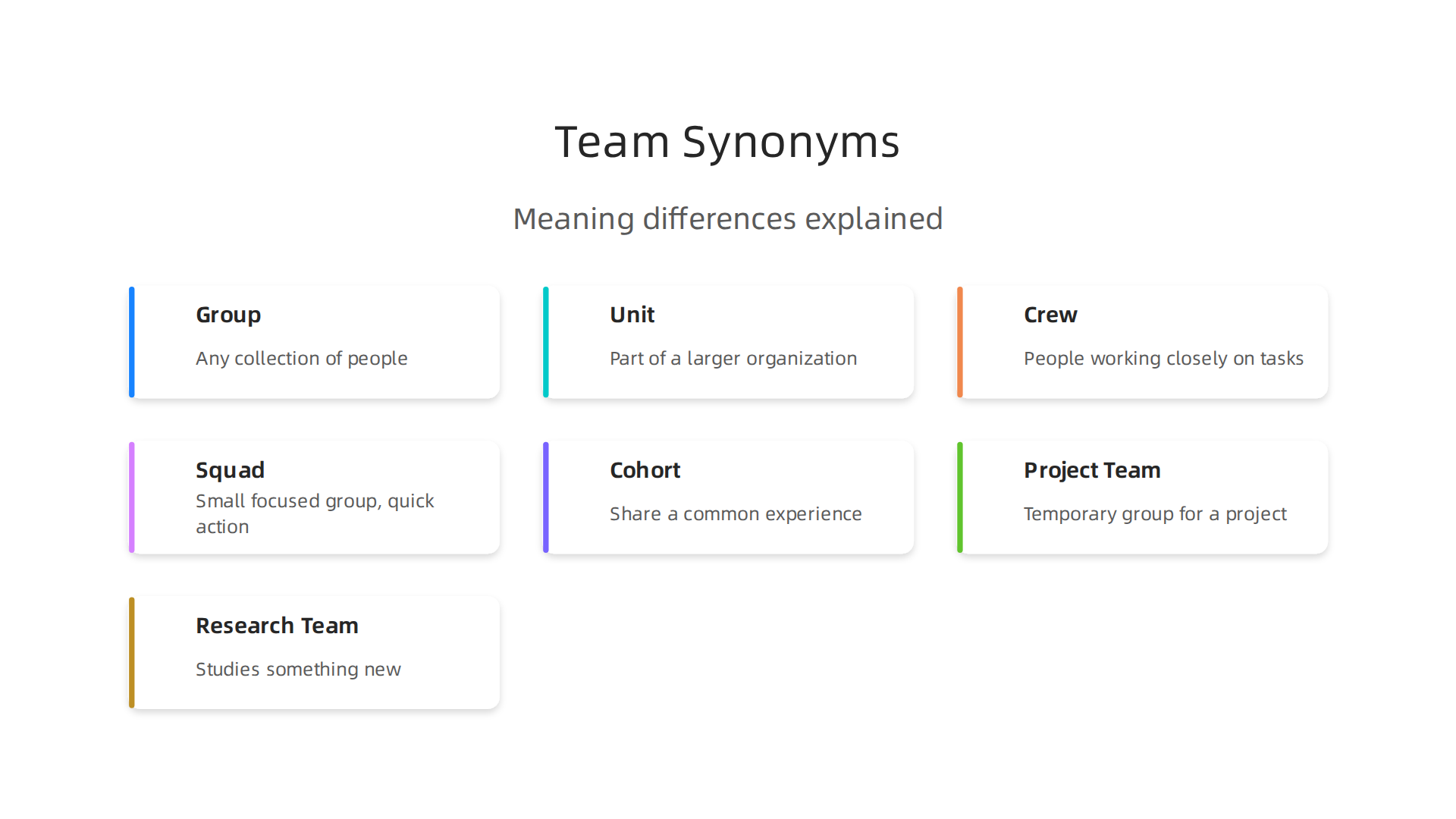Select the 'Squad' card heading
Viewport: 1456px width, 819px height.
[230, 471]
